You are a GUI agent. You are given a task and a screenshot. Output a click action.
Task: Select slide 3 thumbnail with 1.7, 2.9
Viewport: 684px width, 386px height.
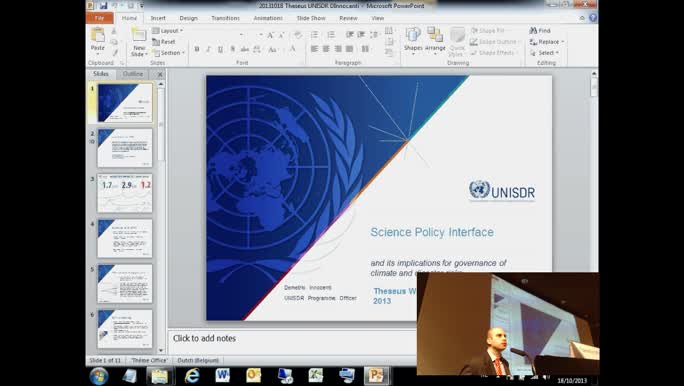tap(125, 193)
